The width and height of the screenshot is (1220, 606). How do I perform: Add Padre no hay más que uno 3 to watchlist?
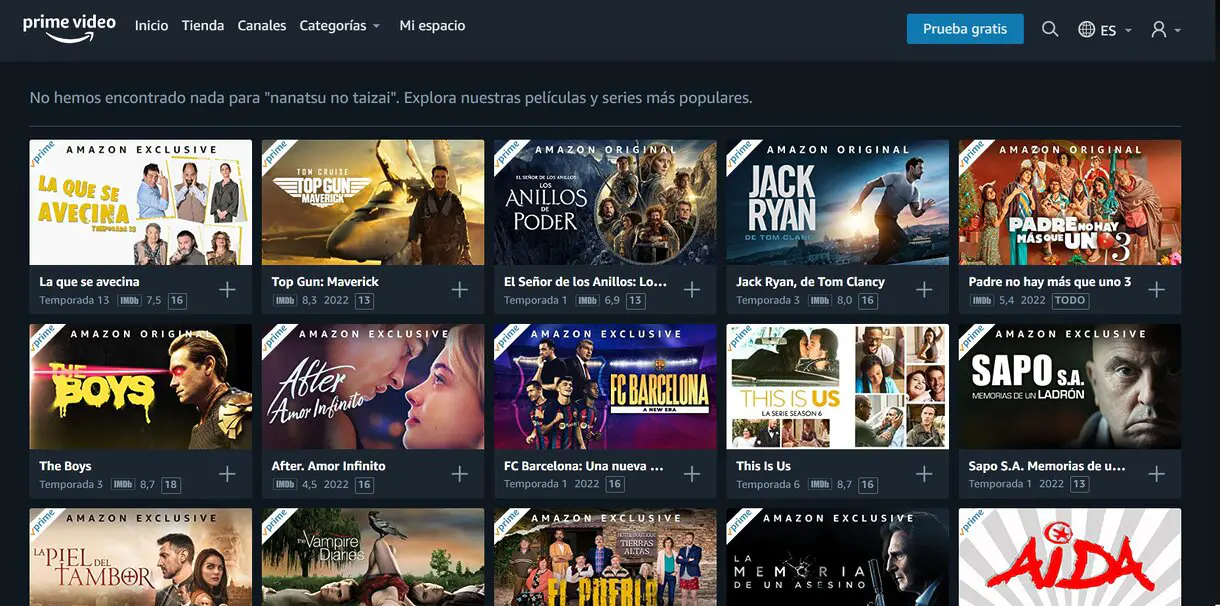[x=1157, y=290]
